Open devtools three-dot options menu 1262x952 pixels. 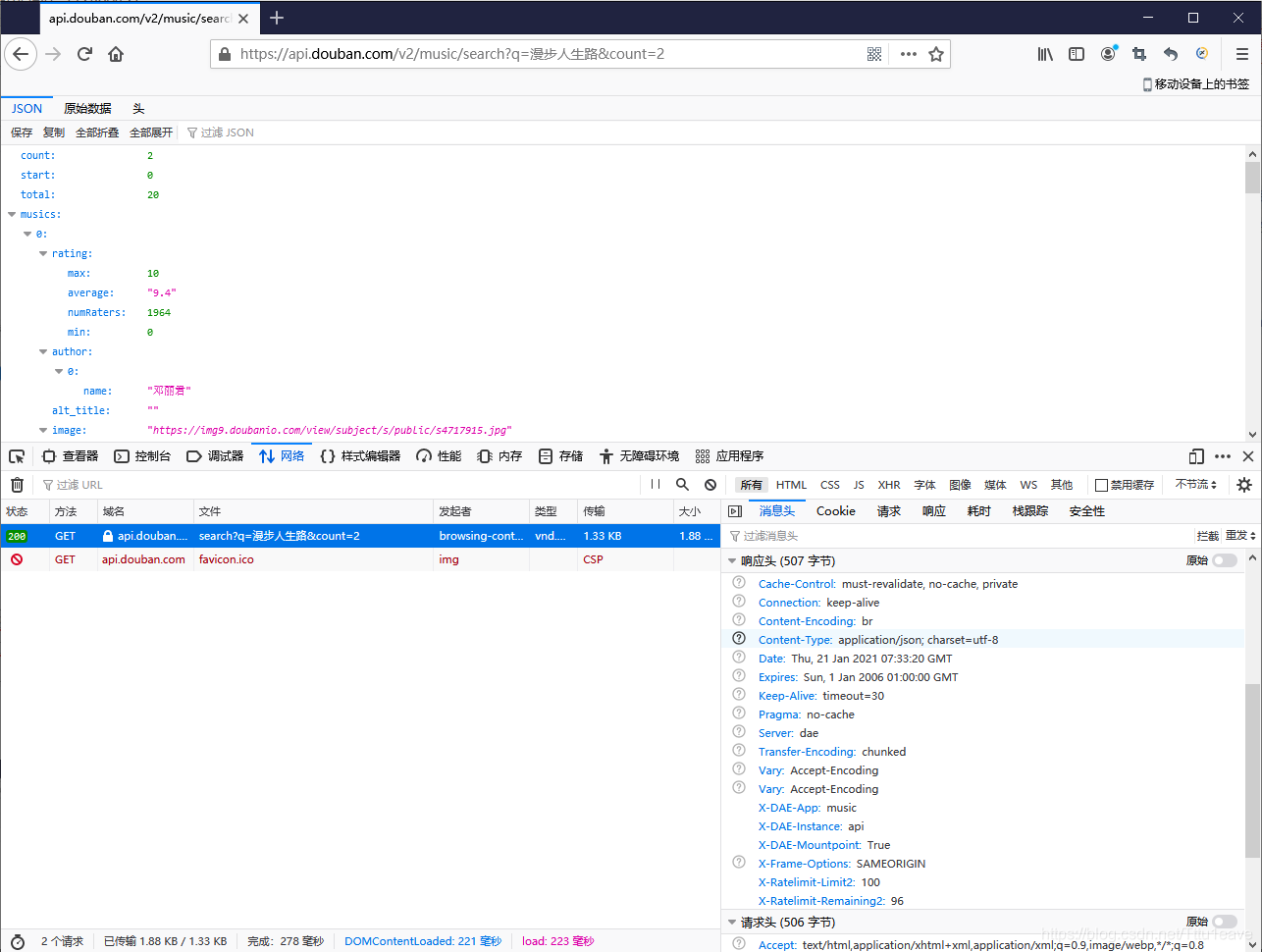click(x=1223, y=456)
